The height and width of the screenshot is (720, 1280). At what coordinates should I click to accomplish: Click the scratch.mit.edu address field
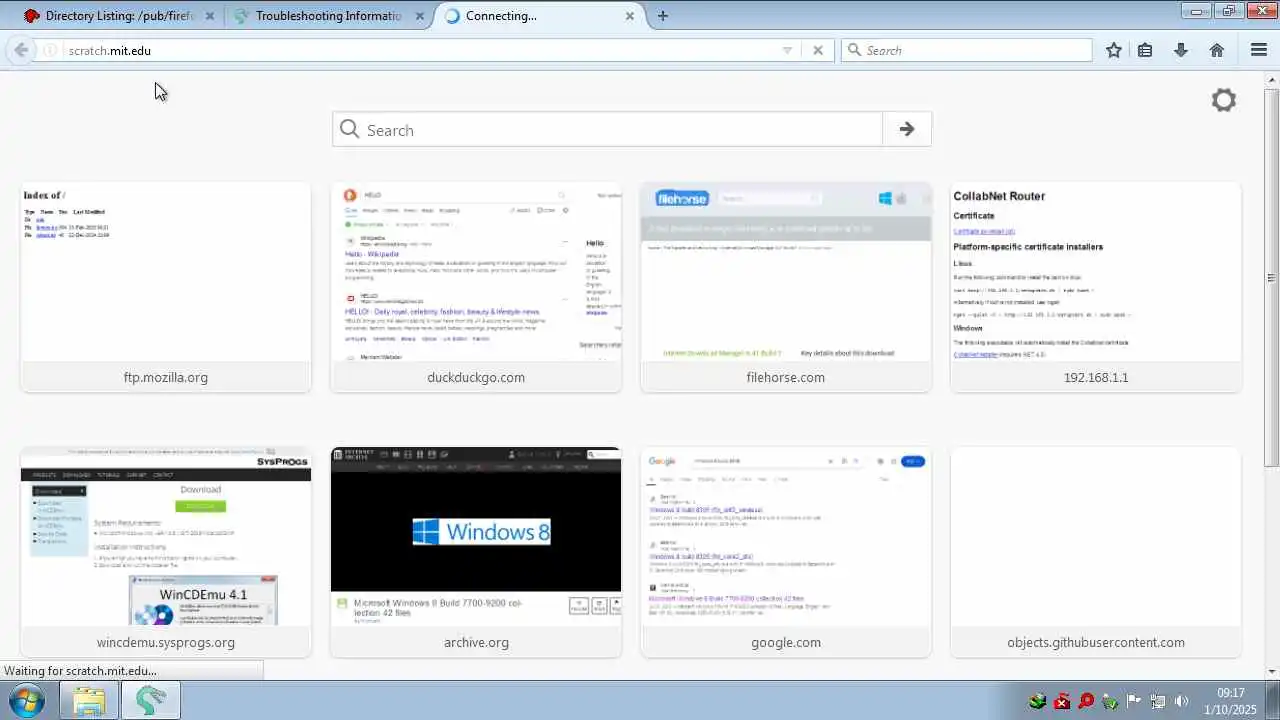tap(420, 50)
